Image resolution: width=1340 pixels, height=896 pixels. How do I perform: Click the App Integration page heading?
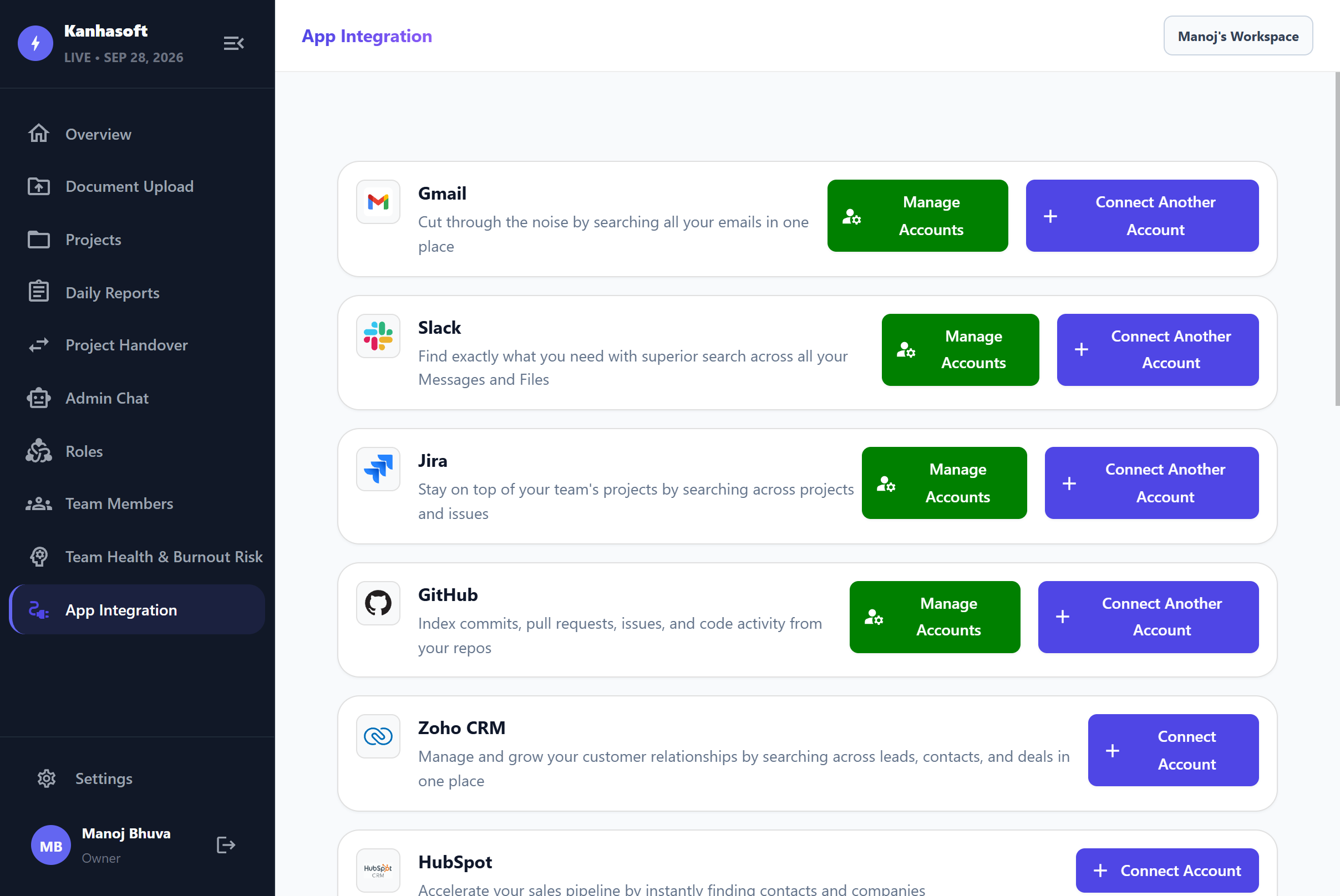tap(367, 36)
